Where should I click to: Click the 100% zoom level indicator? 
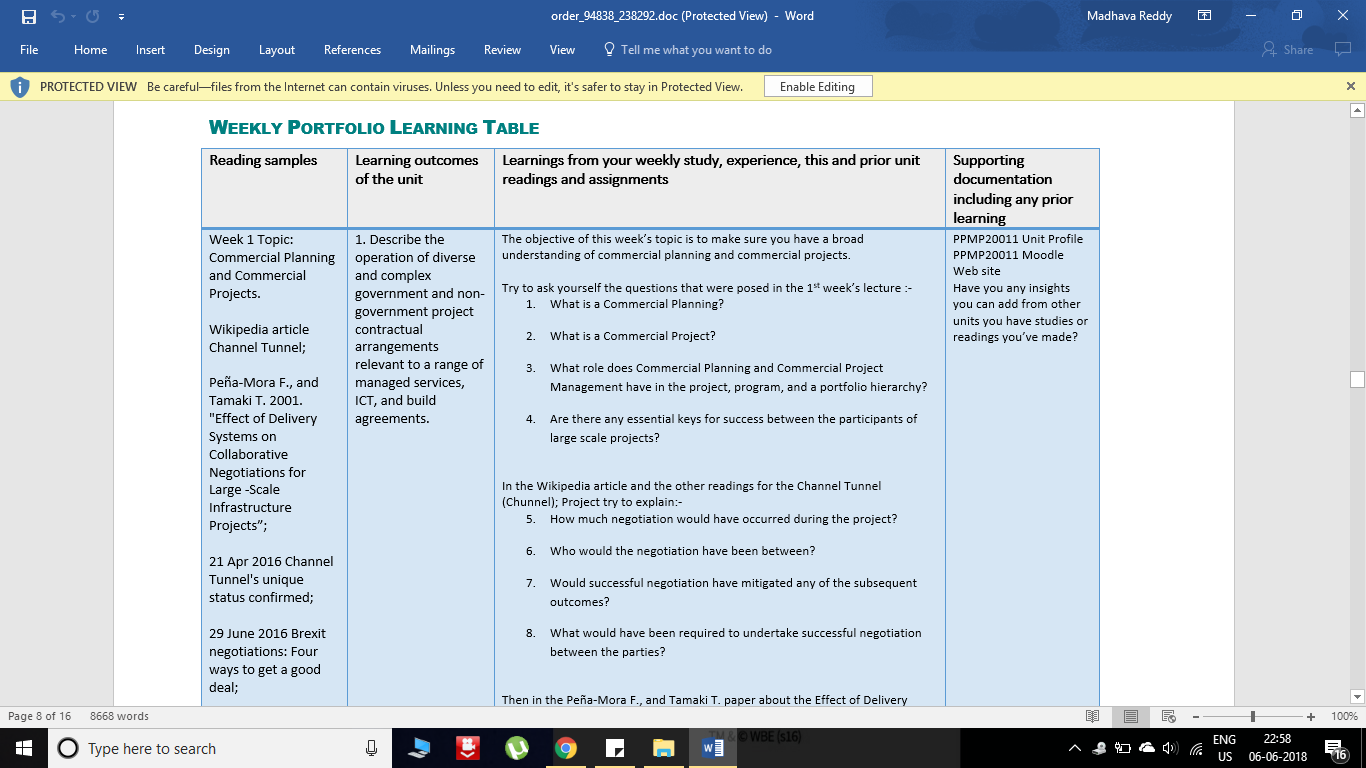[1344, 716]
